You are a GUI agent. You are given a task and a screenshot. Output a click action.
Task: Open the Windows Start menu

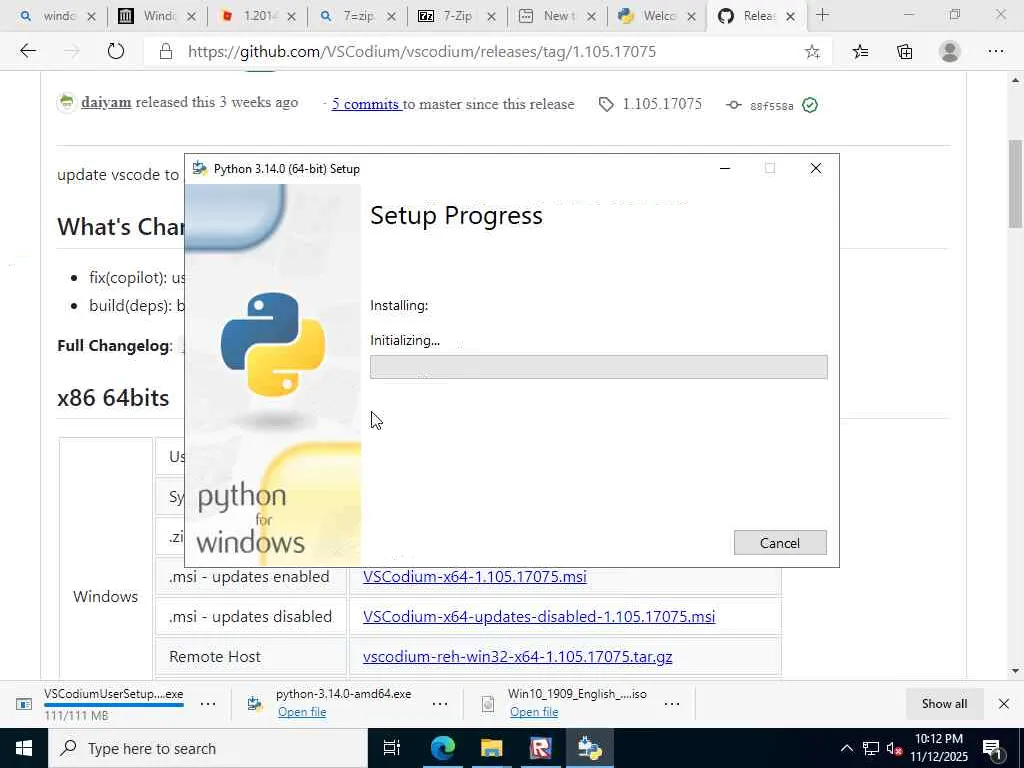pyautogui.click(x=24, y=748)
